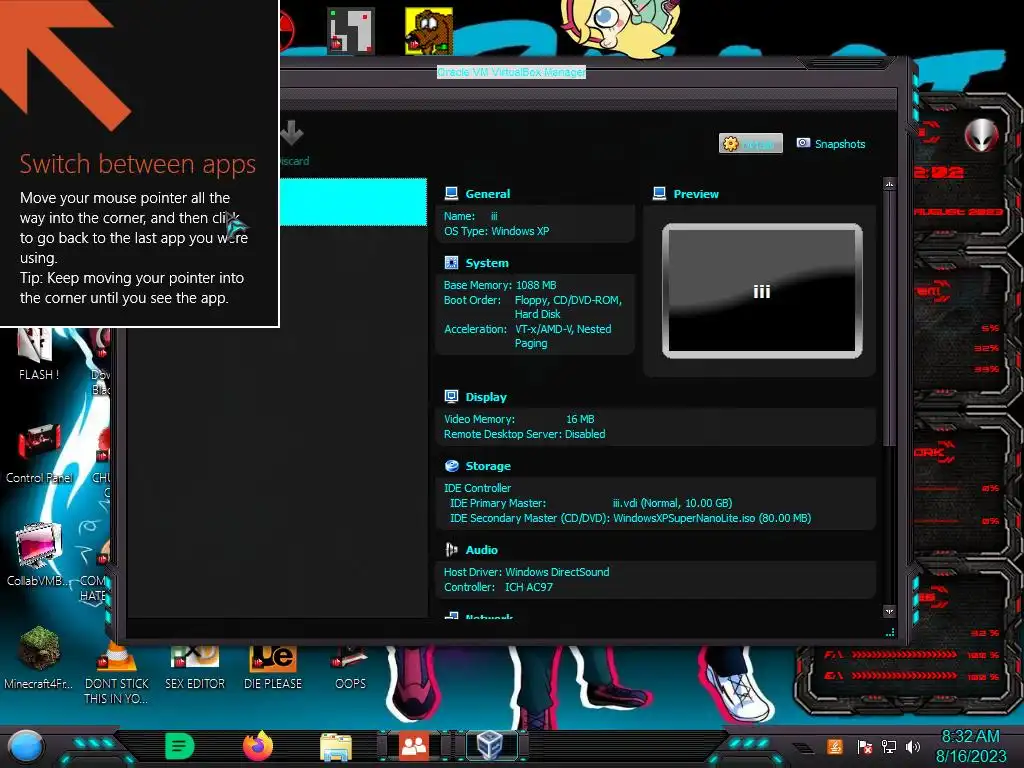Open the General section header
The height and width of the screenshot is (768, 1024).
487,194
